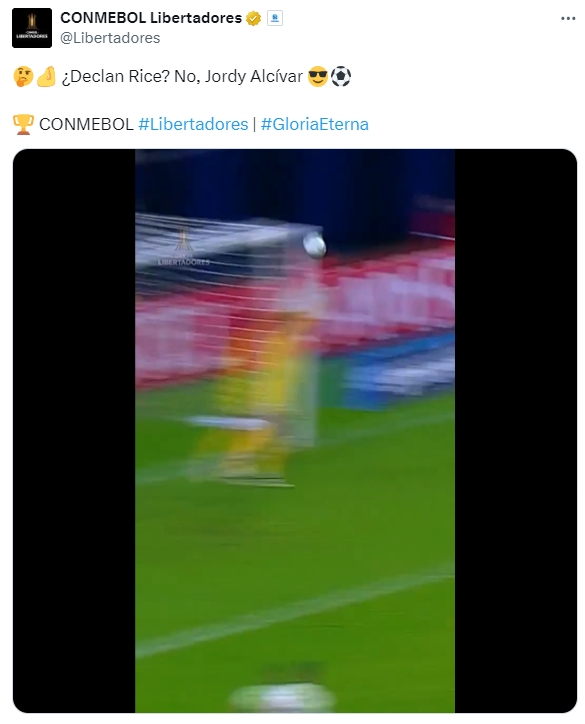Play the embedded goal video
The height and width of the screenshot is (724, 585).
click(295, 431)
